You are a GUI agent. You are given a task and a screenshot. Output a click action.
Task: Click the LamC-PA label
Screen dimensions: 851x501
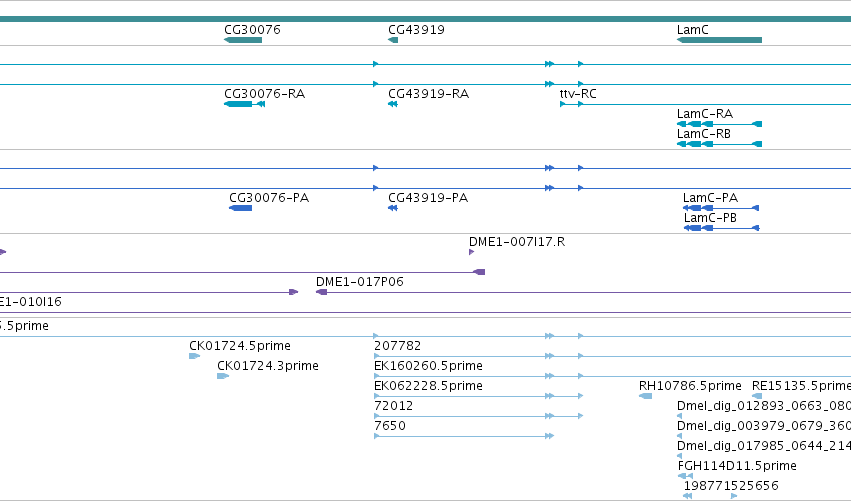[x=710, y=198]
